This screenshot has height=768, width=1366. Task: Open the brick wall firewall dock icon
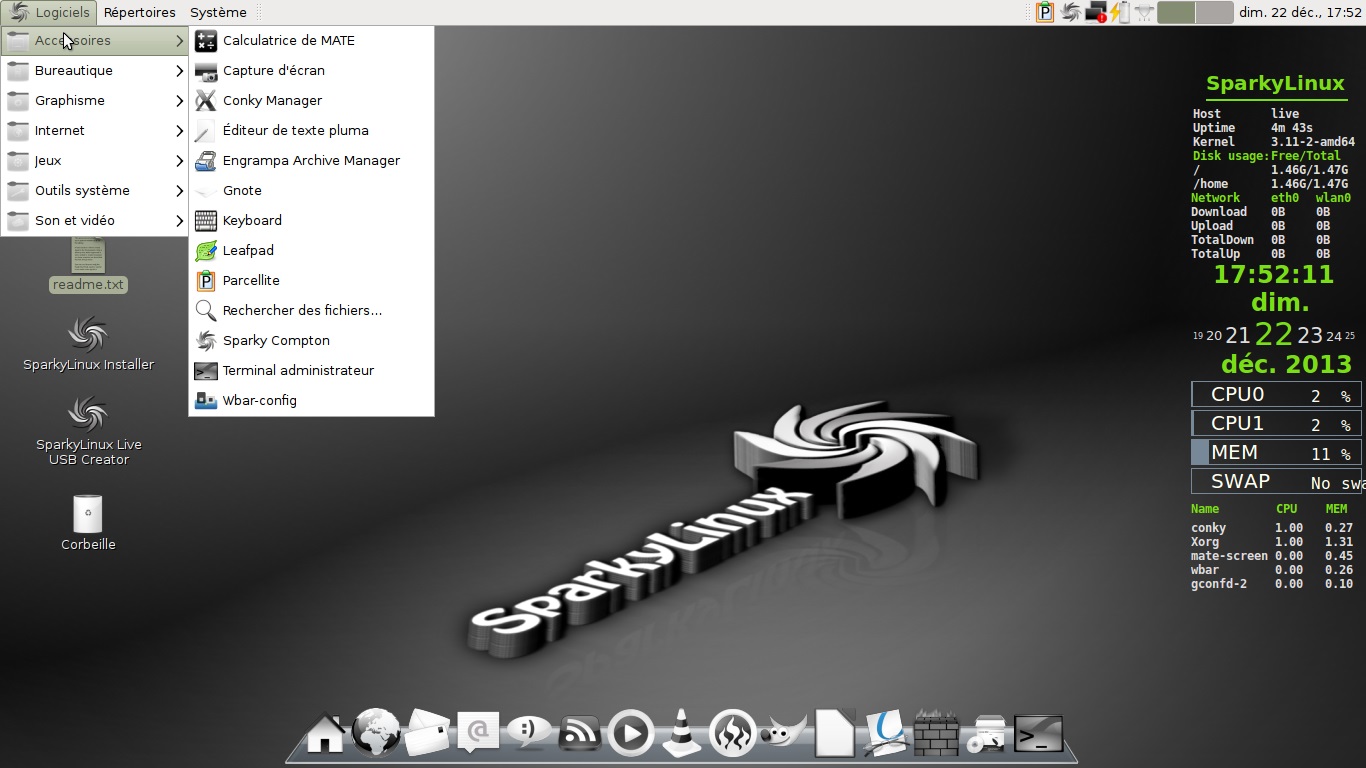(937, 734)
